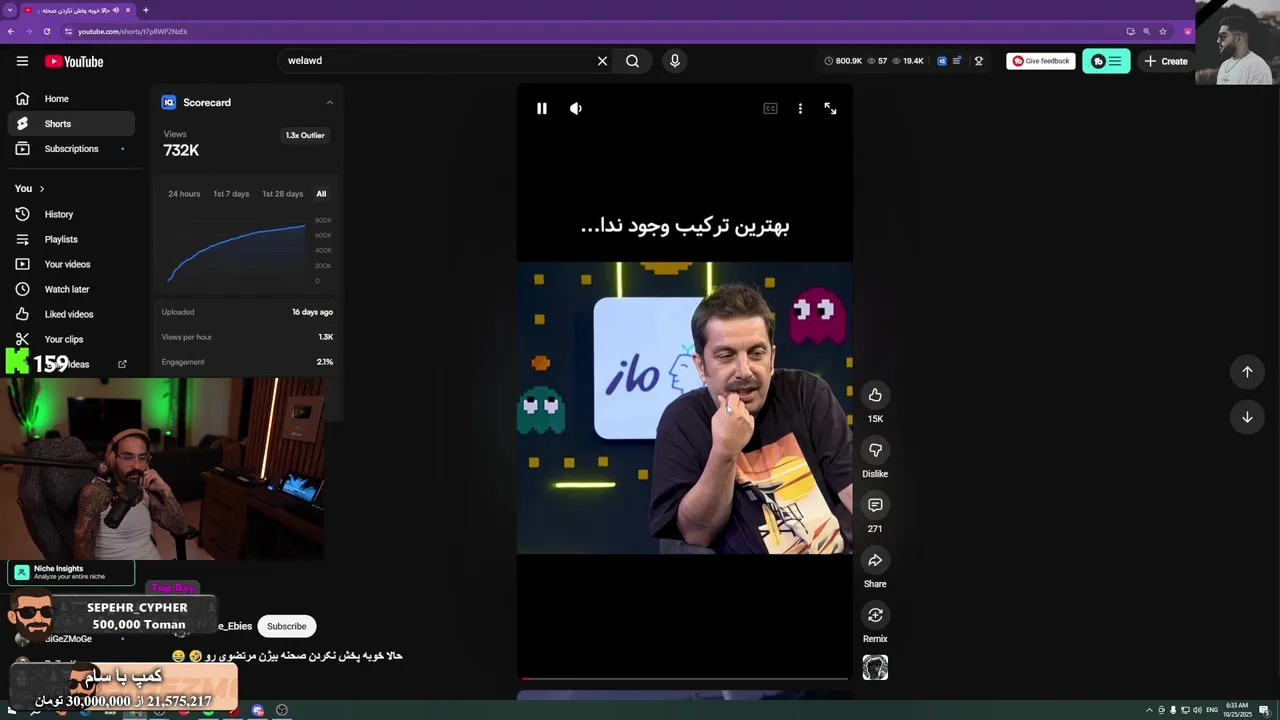This screenshot has height=720, width=1280.
Task: Subscribe to the Shorts channel
Action: coord(286,626)
